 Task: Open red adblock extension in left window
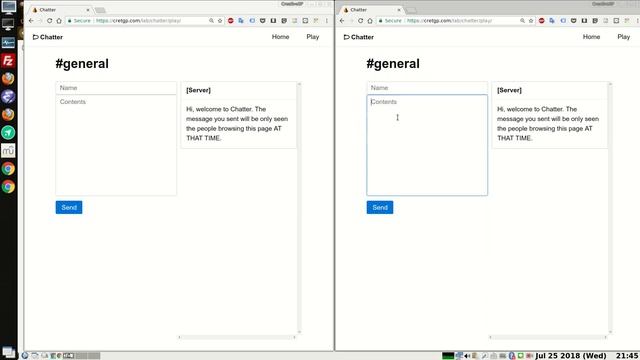pyautogui.click(x=231, y=20)
